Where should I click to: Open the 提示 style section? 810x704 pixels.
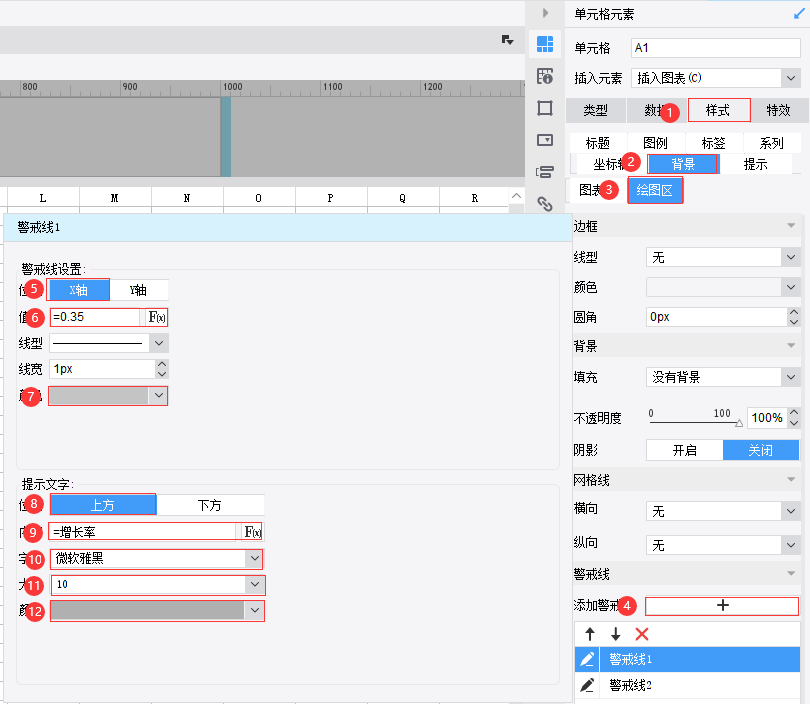[755, 164]
